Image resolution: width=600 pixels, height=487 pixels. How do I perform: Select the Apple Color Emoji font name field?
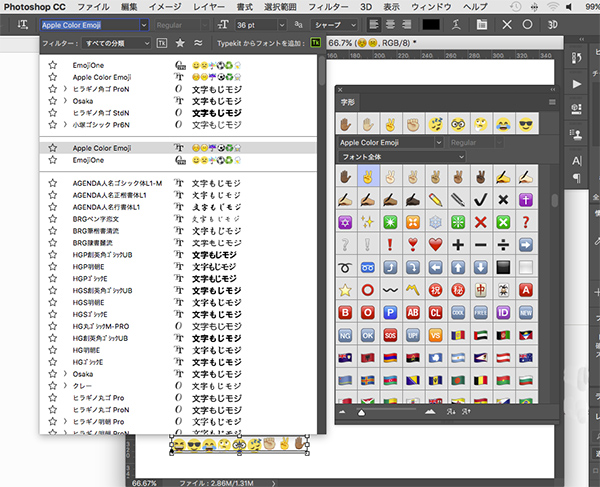tap(90, 25)
